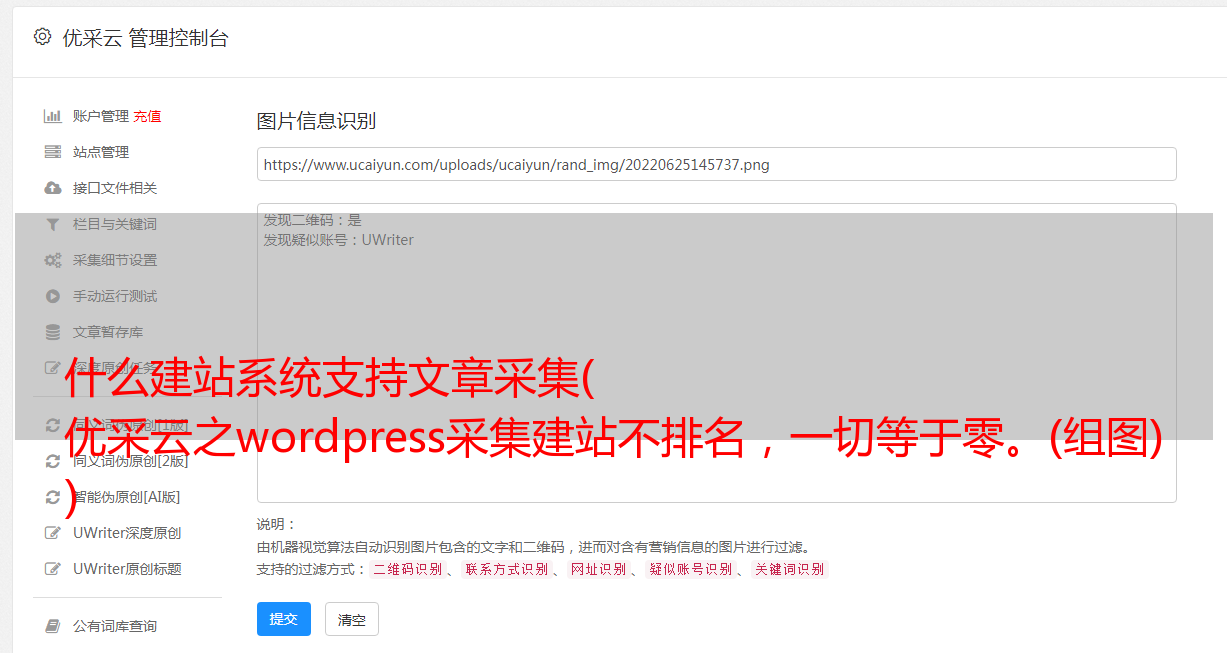The width and height of the screenshot is (1227, 653).
Task: Open UWriter原创标题 menu item
Action: point(127,569)
